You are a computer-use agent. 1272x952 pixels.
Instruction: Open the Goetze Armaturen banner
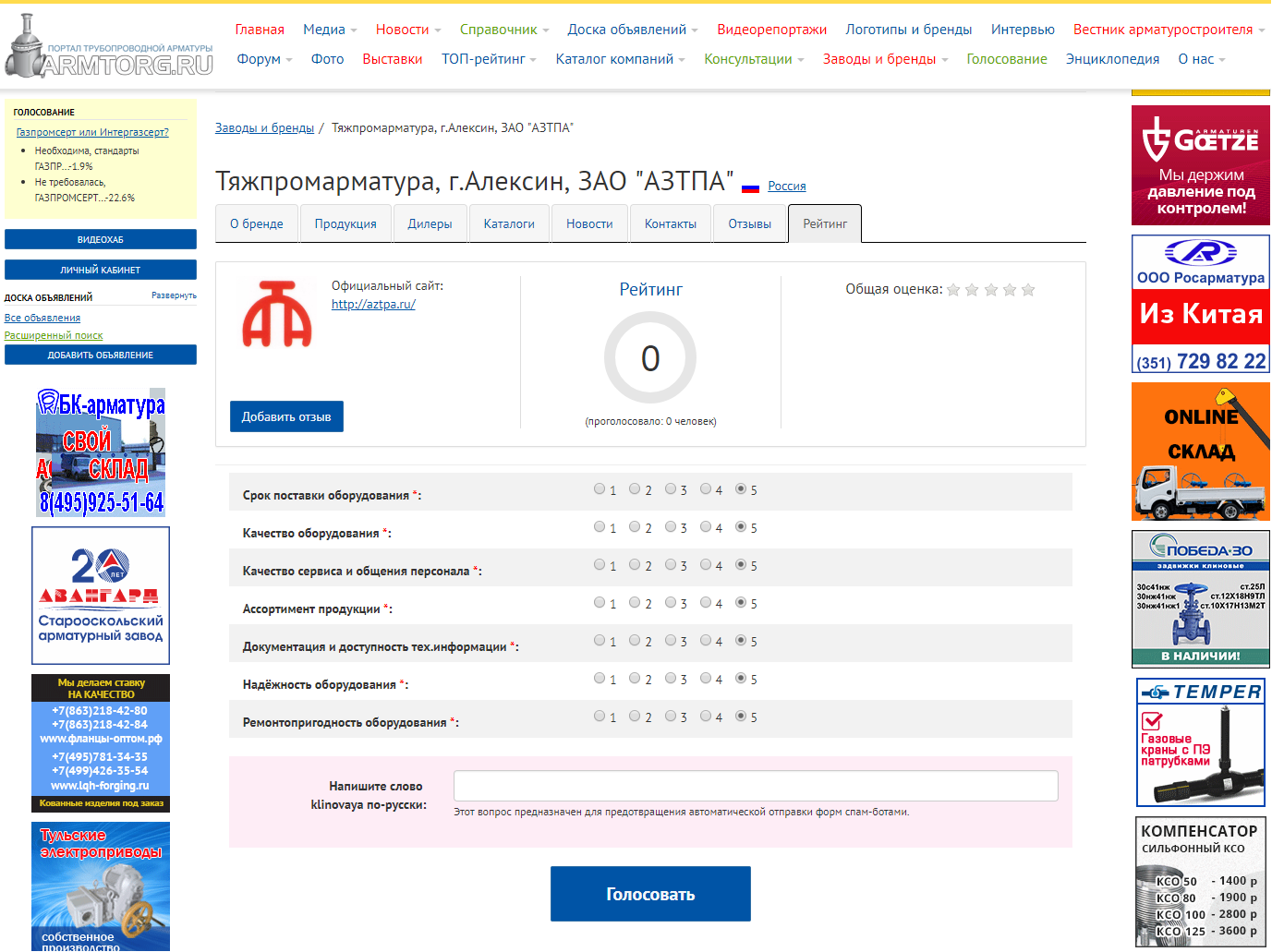(x=1200, y=165)
